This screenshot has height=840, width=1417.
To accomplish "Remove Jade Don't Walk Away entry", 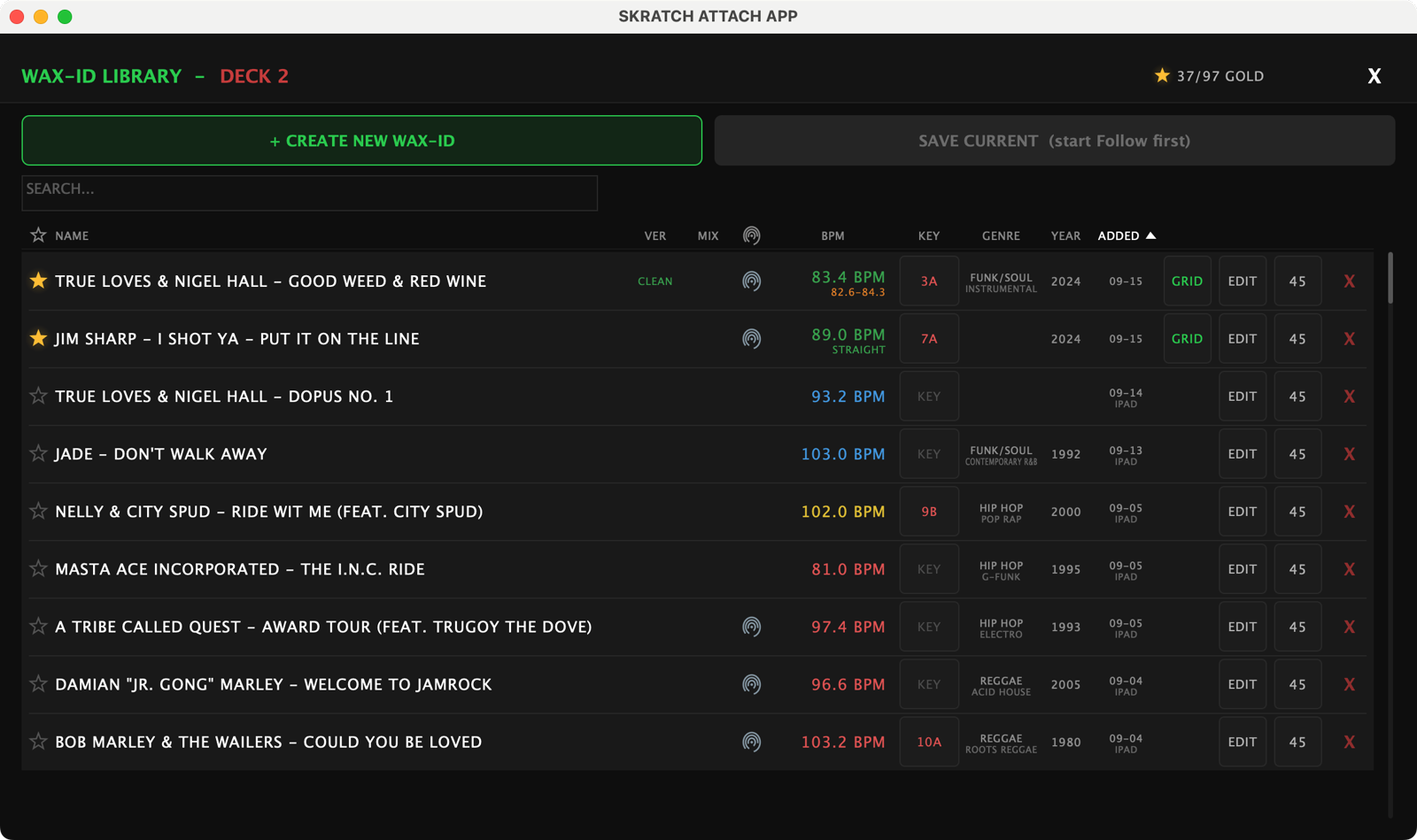I will tap(1350, 454).
